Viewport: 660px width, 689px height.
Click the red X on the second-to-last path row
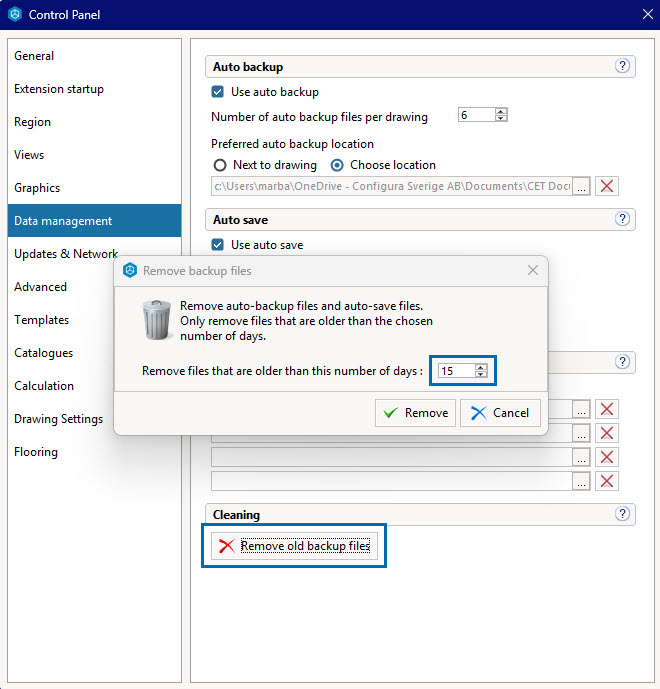(x=607, y=457)
